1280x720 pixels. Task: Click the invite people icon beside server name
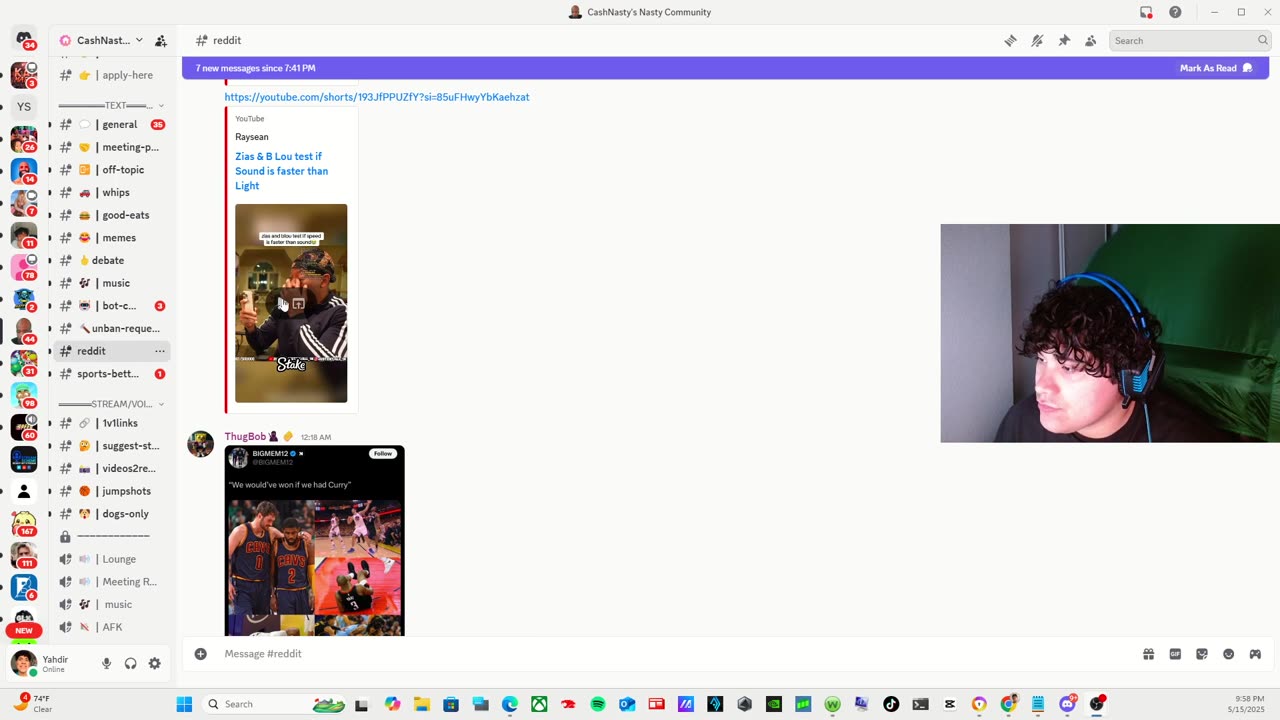(x=160, y=41)
